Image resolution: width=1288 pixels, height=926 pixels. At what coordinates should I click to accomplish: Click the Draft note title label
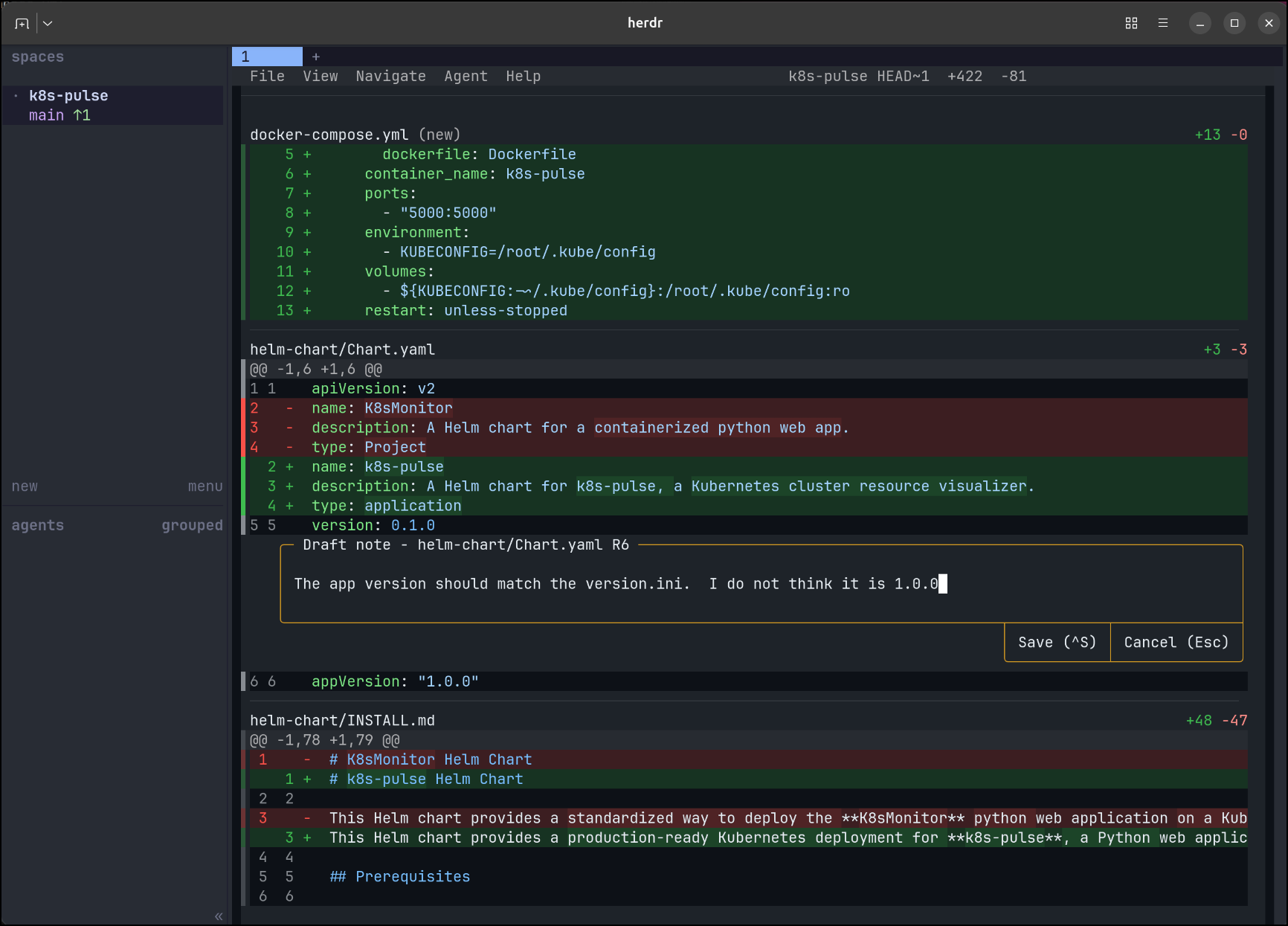point(466,544)
